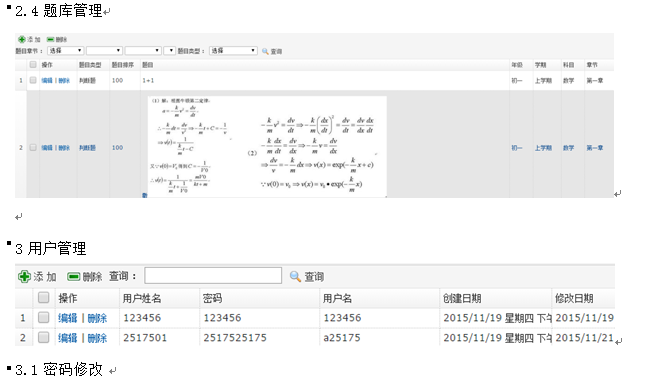This screenshot has width=655, height=385.
Task: Click the 3.1 密码修改 heading
Action: 58,370
